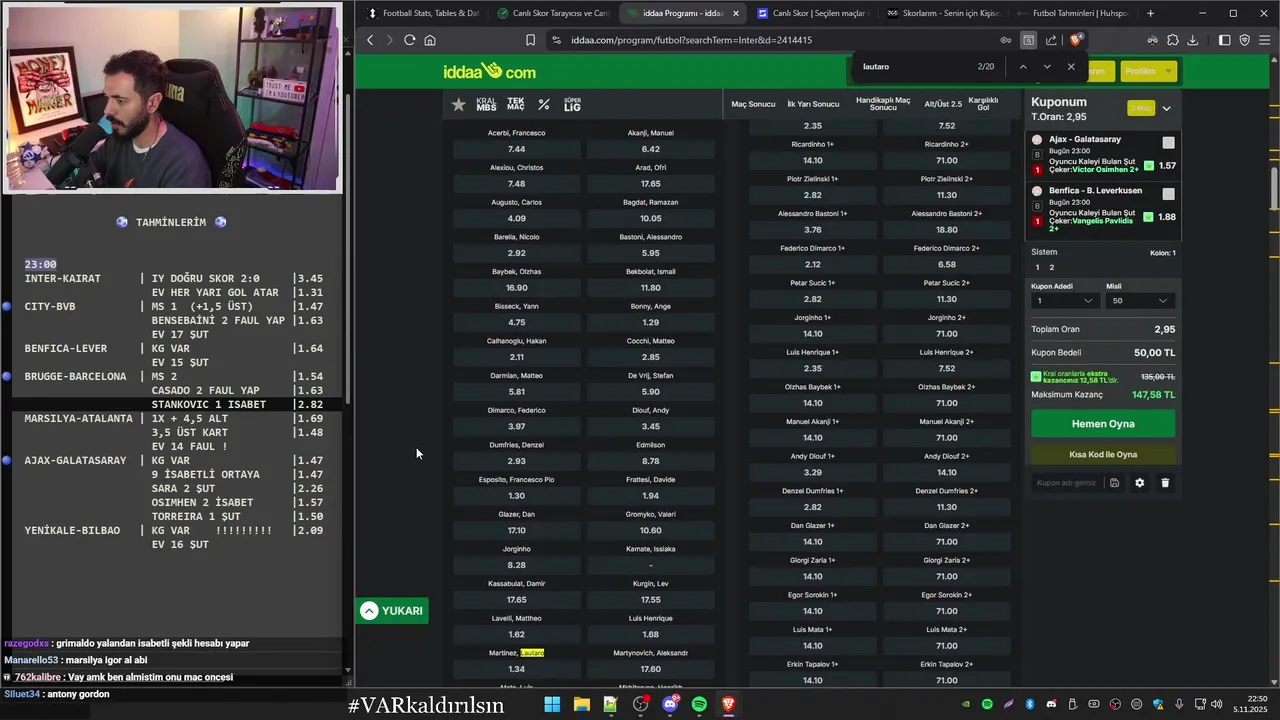Select system option 1
Image resolution: width=1280 pixels, height=720 pixels.
click(1037, 268)
